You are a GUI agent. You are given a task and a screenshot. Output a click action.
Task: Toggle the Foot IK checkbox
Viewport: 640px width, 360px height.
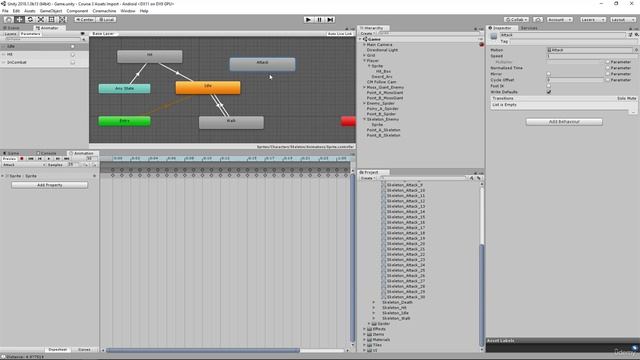tap(549, 86)
